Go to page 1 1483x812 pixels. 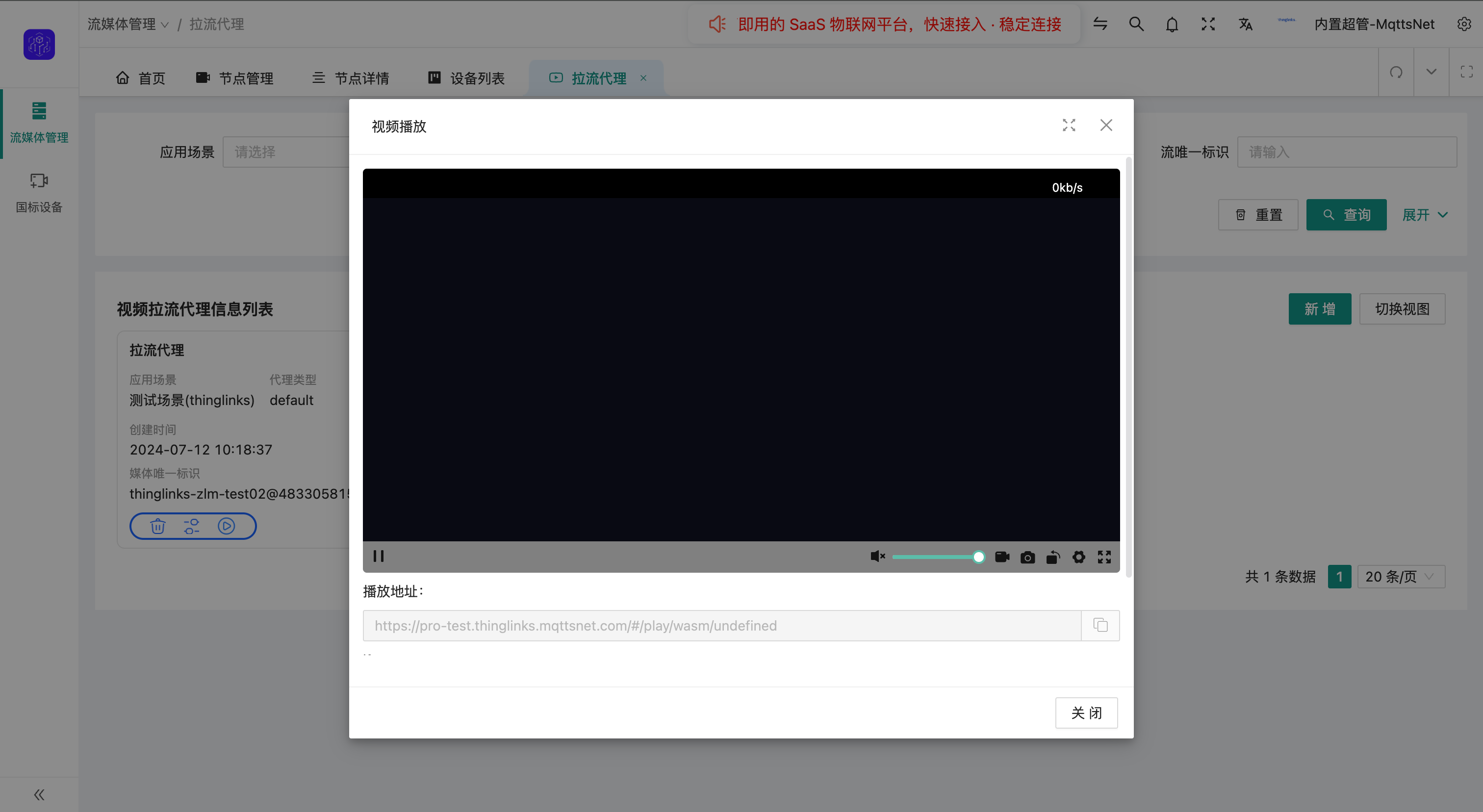[1339, 577]
